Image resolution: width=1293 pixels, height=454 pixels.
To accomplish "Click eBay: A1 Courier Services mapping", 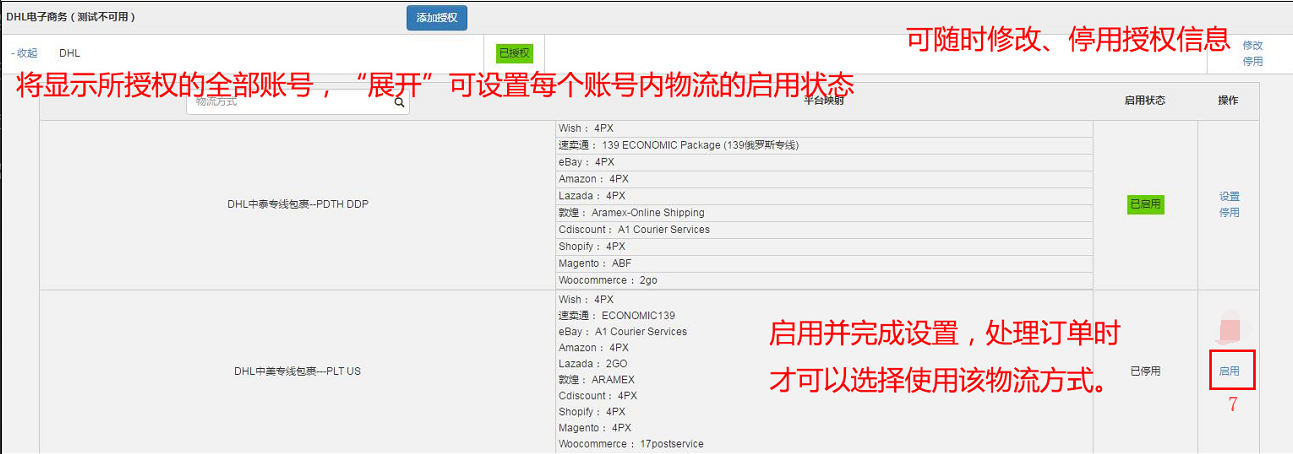I will (623, 331).
